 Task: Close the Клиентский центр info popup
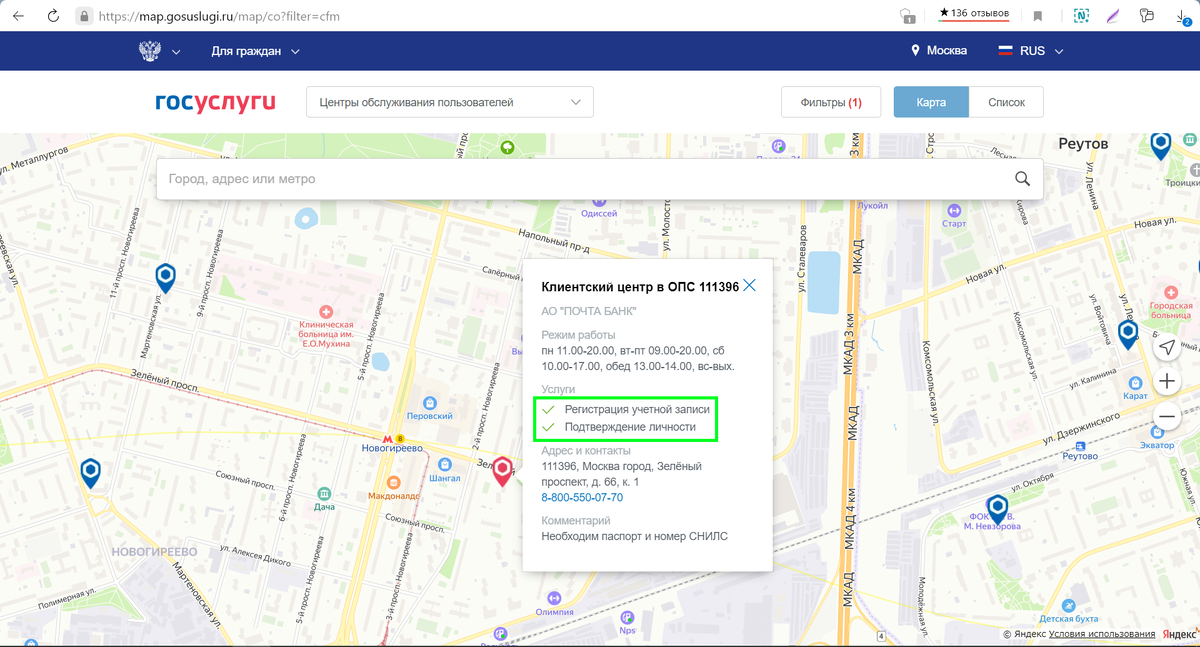(x=749, y=286)
